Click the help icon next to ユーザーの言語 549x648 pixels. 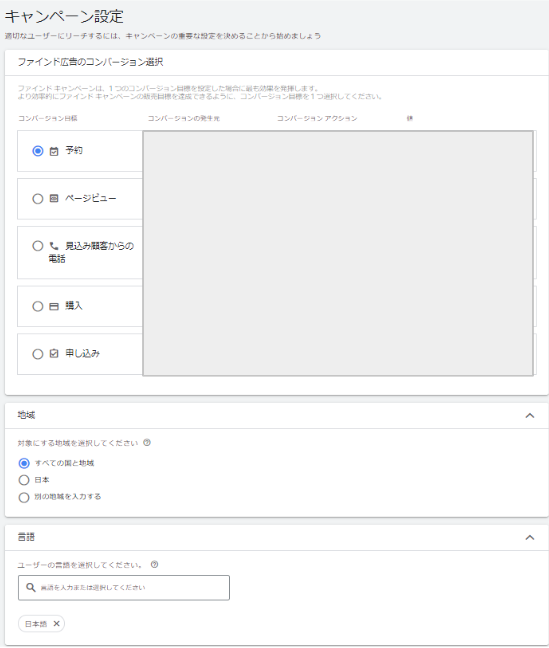[x=154, y=565]
